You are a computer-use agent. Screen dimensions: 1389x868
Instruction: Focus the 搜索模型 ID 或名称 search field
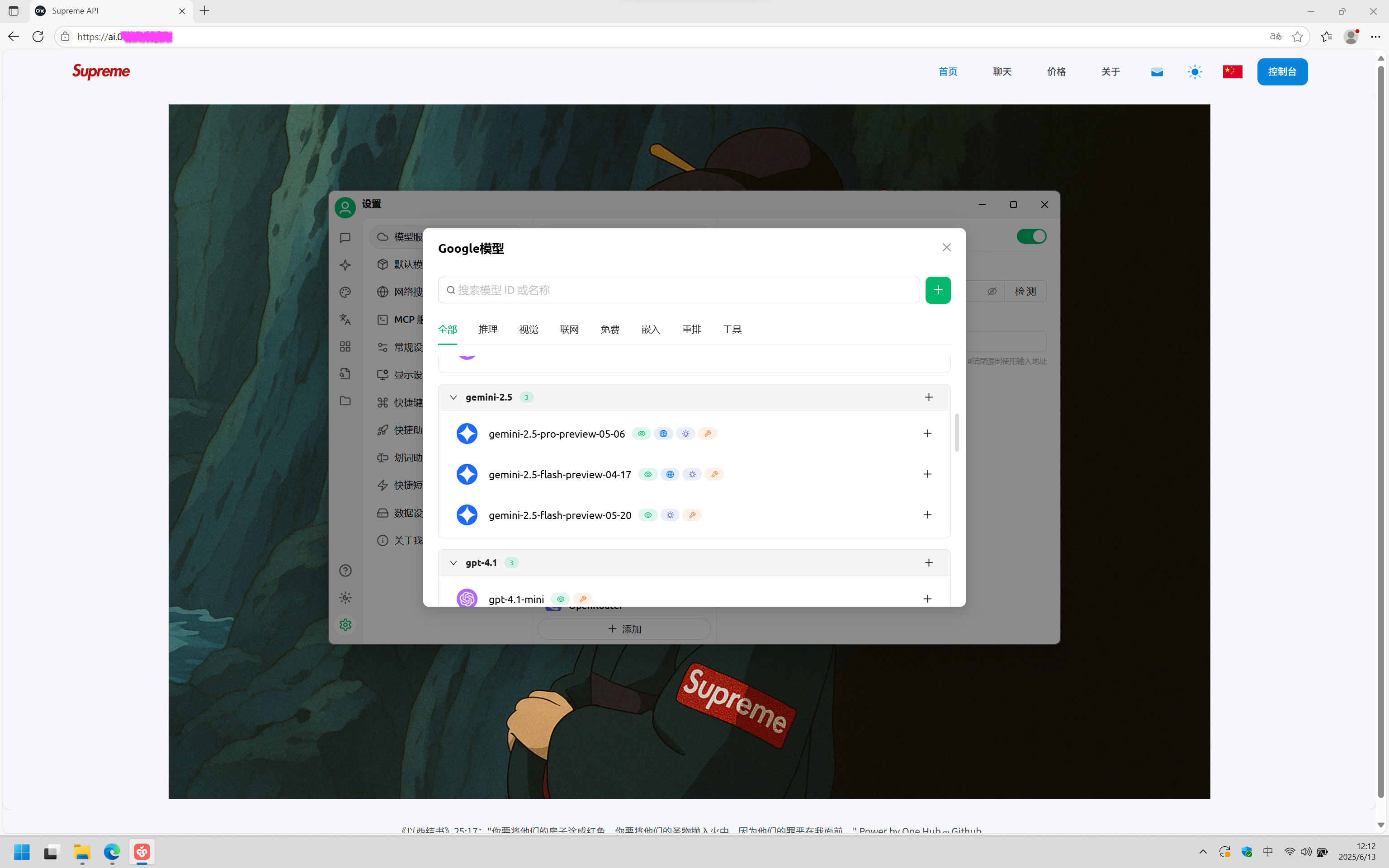tap(678, 290)
